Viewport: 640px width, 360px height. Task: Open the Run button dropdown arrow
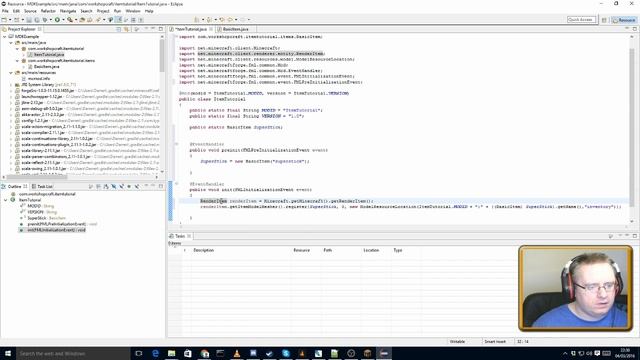63,20
